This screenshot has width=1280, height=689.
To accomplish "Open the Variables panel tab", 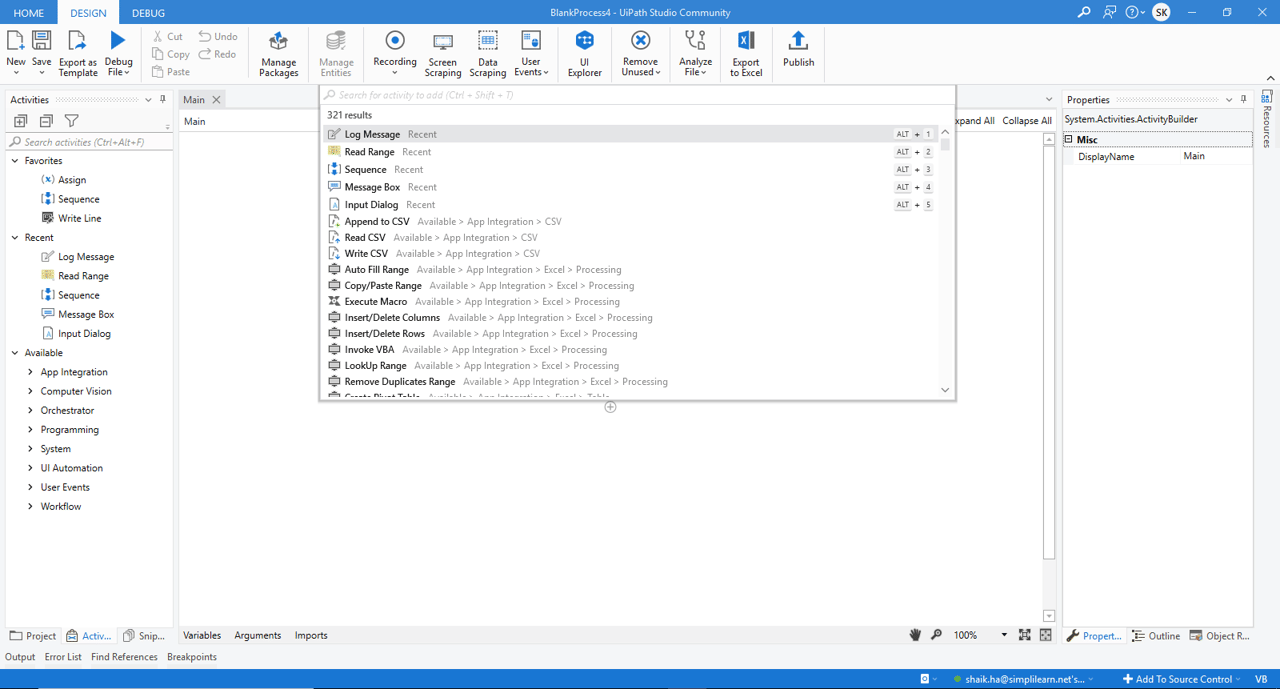I will point(202,635).
